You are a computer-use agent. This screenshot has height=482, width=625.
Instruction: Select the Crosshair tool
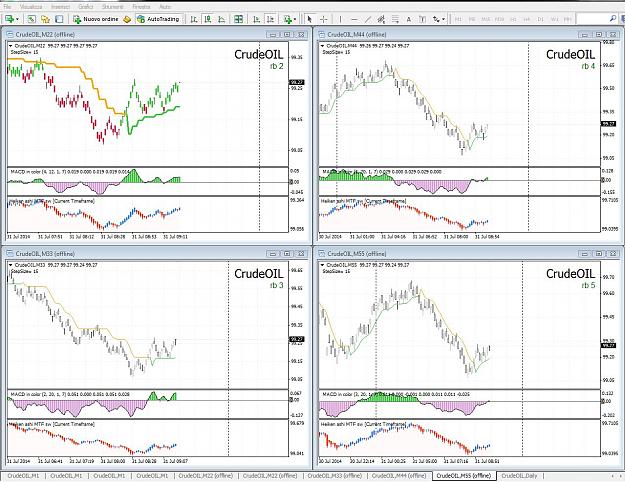(x=324, y=19)
